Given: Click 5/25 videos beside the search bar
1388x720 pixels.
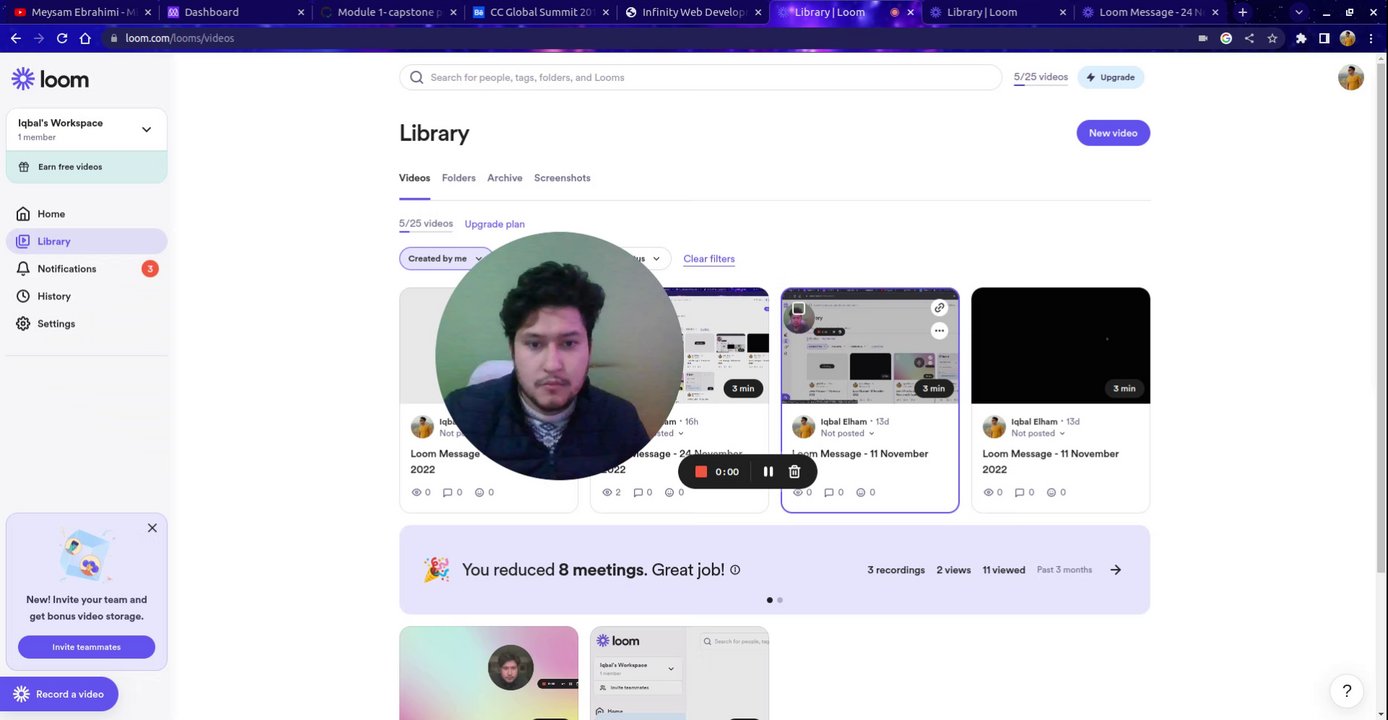Looking at the screenshot, I should [1041, 77].
